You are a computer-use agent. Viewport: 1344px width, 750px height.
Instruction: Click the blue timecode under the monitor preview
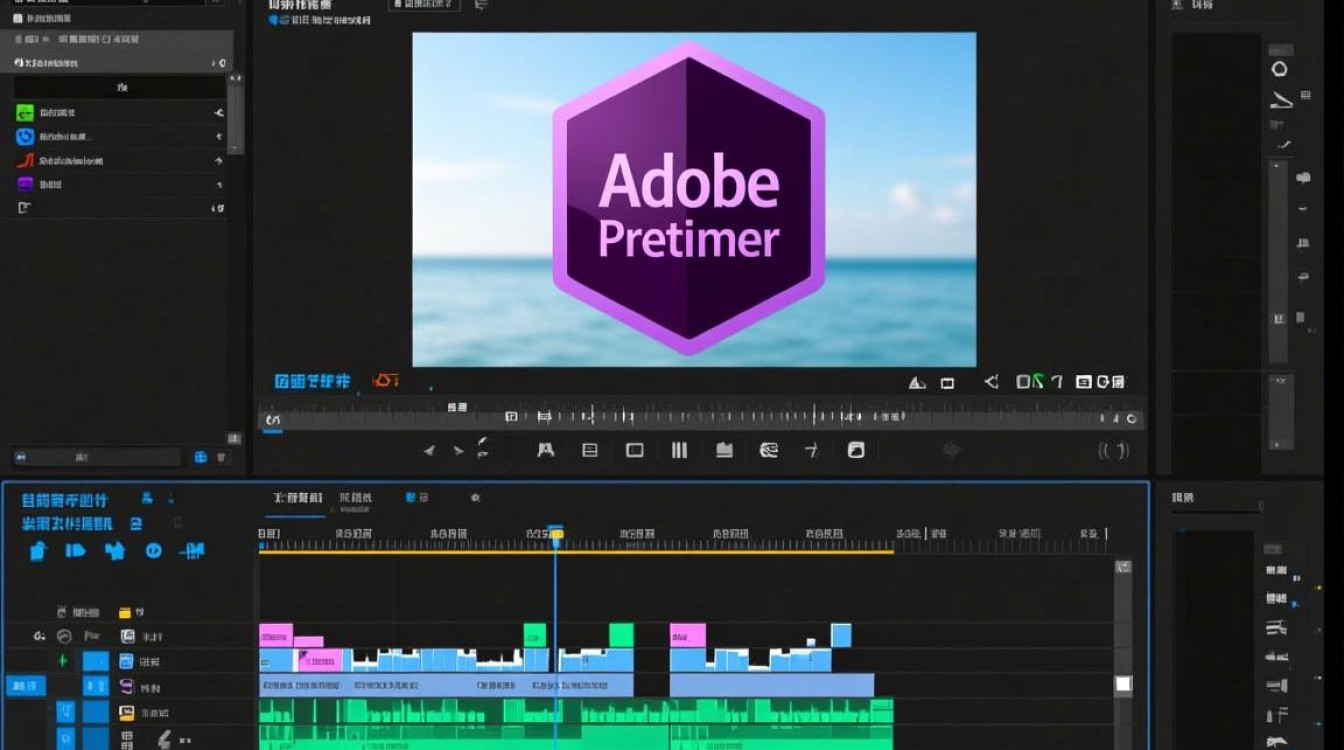click(312, 381)
